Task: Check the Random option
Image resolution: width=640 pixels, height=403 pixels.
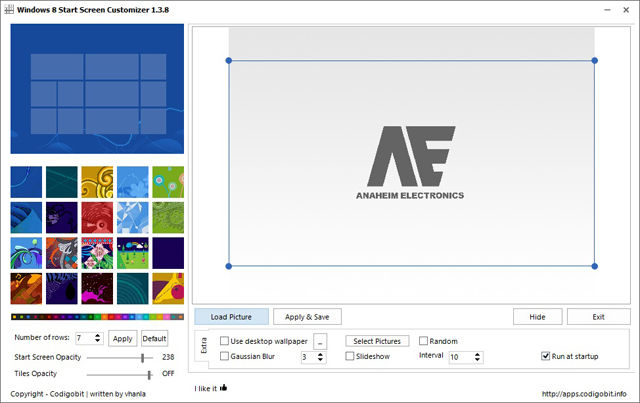Action: 423,341
